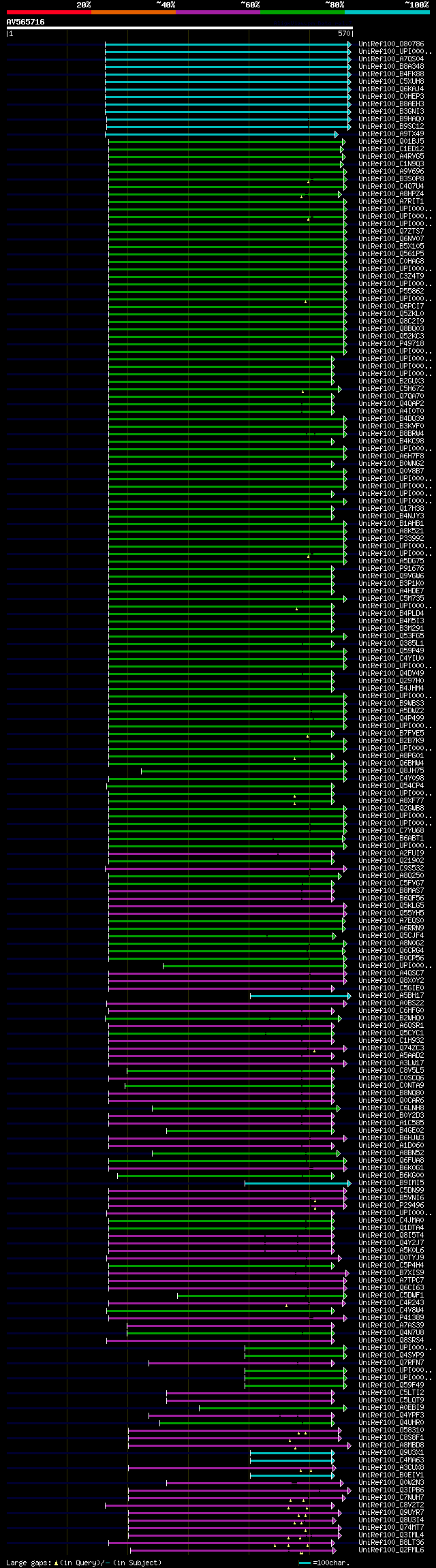Screen dimensions: 436x1568
Task: Click UniRef100_C1N9Q3 label
Action: click(391, 164)
